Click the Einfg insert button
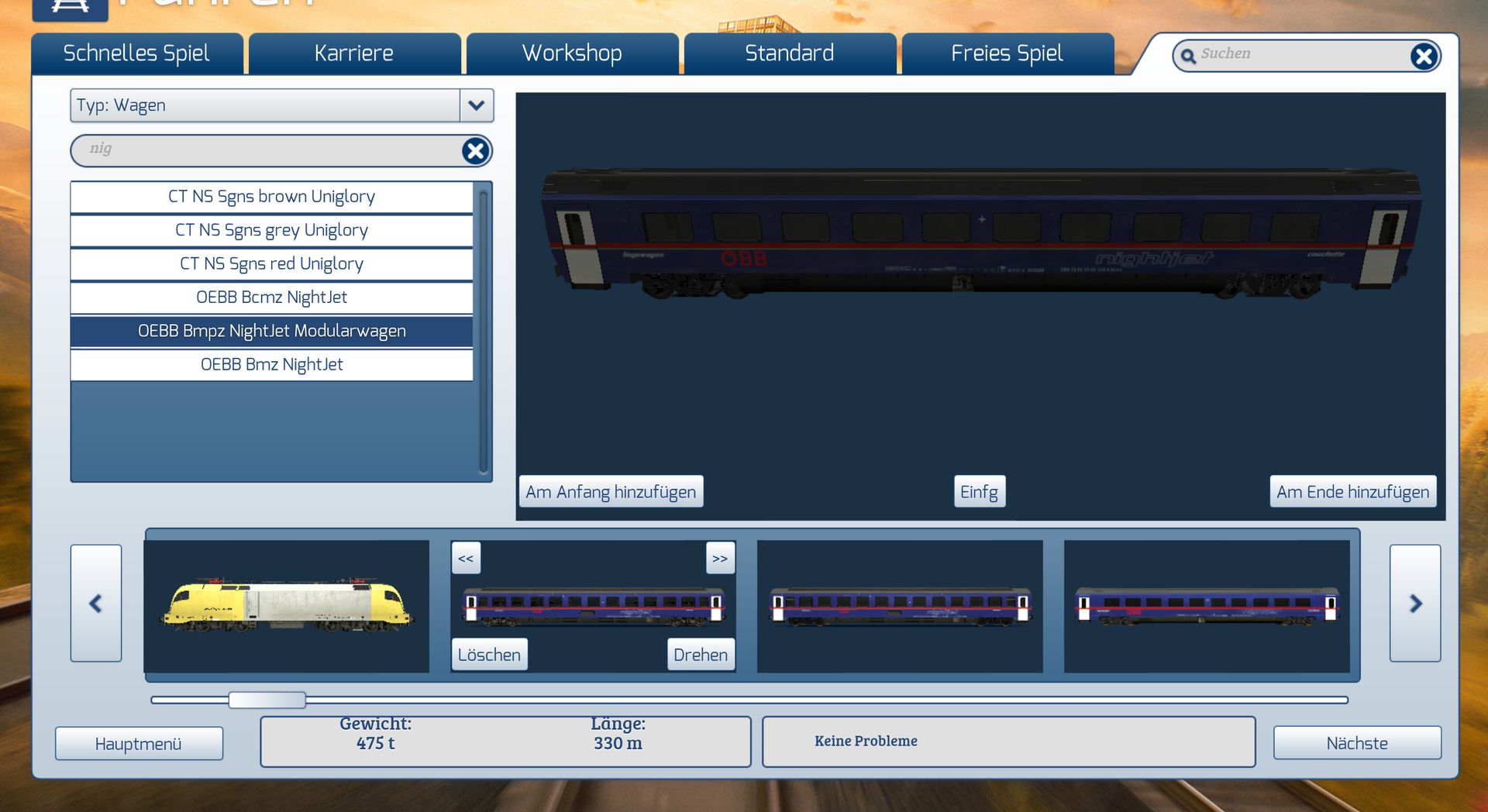The height and width of the screenshot is (812, 1488). coord(979,491)
